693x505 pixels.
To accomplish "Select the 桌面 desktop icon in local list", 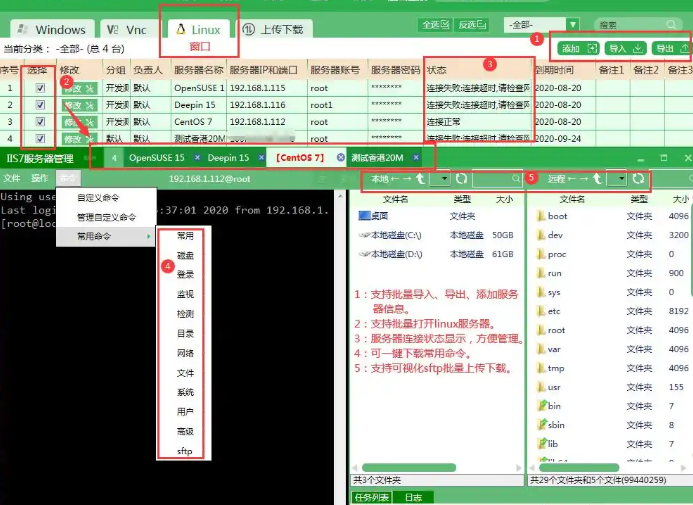I will (x=365, y=216).
